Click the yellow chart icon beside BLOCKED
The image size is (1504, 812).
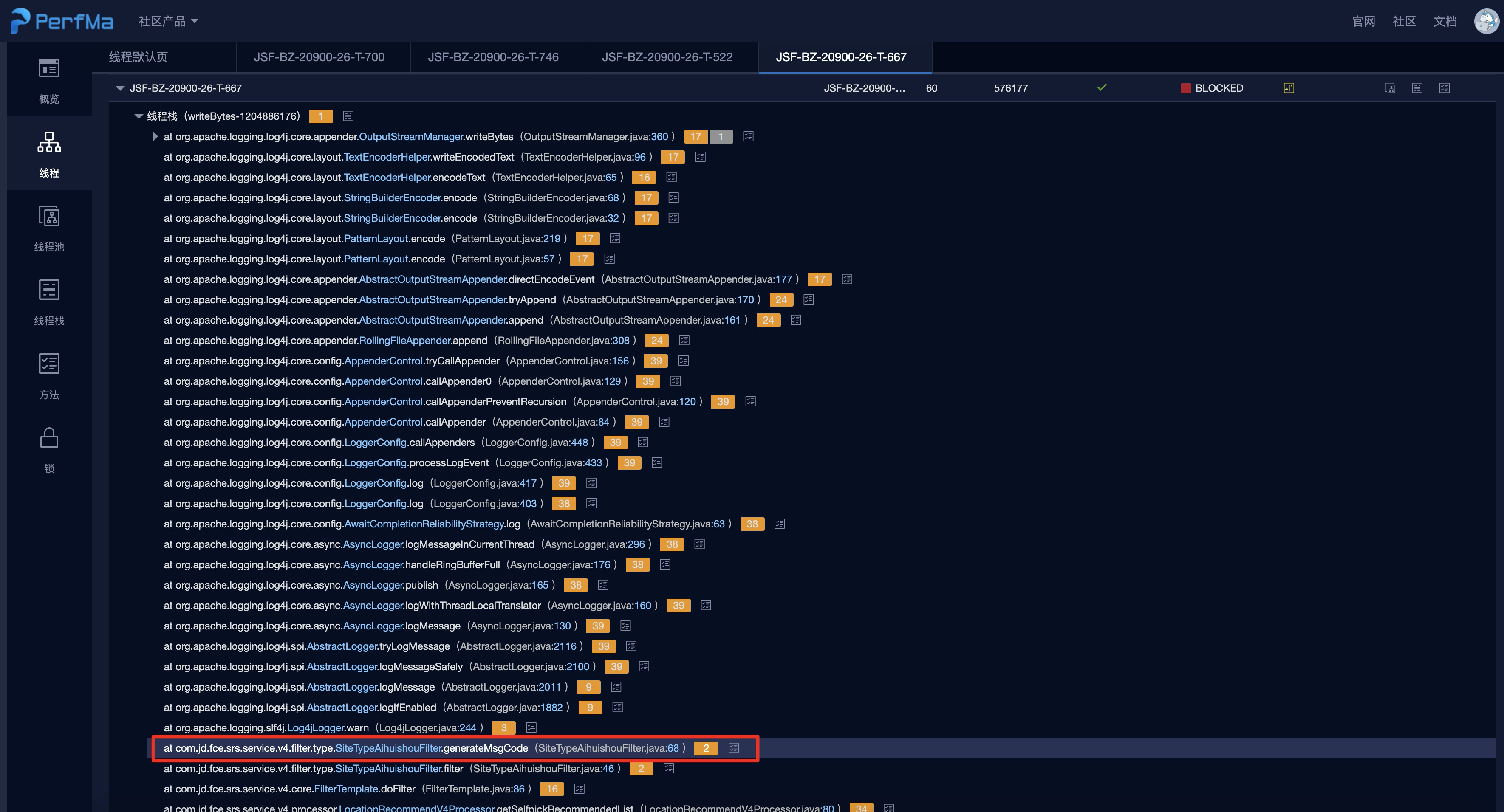(1289, 88)
